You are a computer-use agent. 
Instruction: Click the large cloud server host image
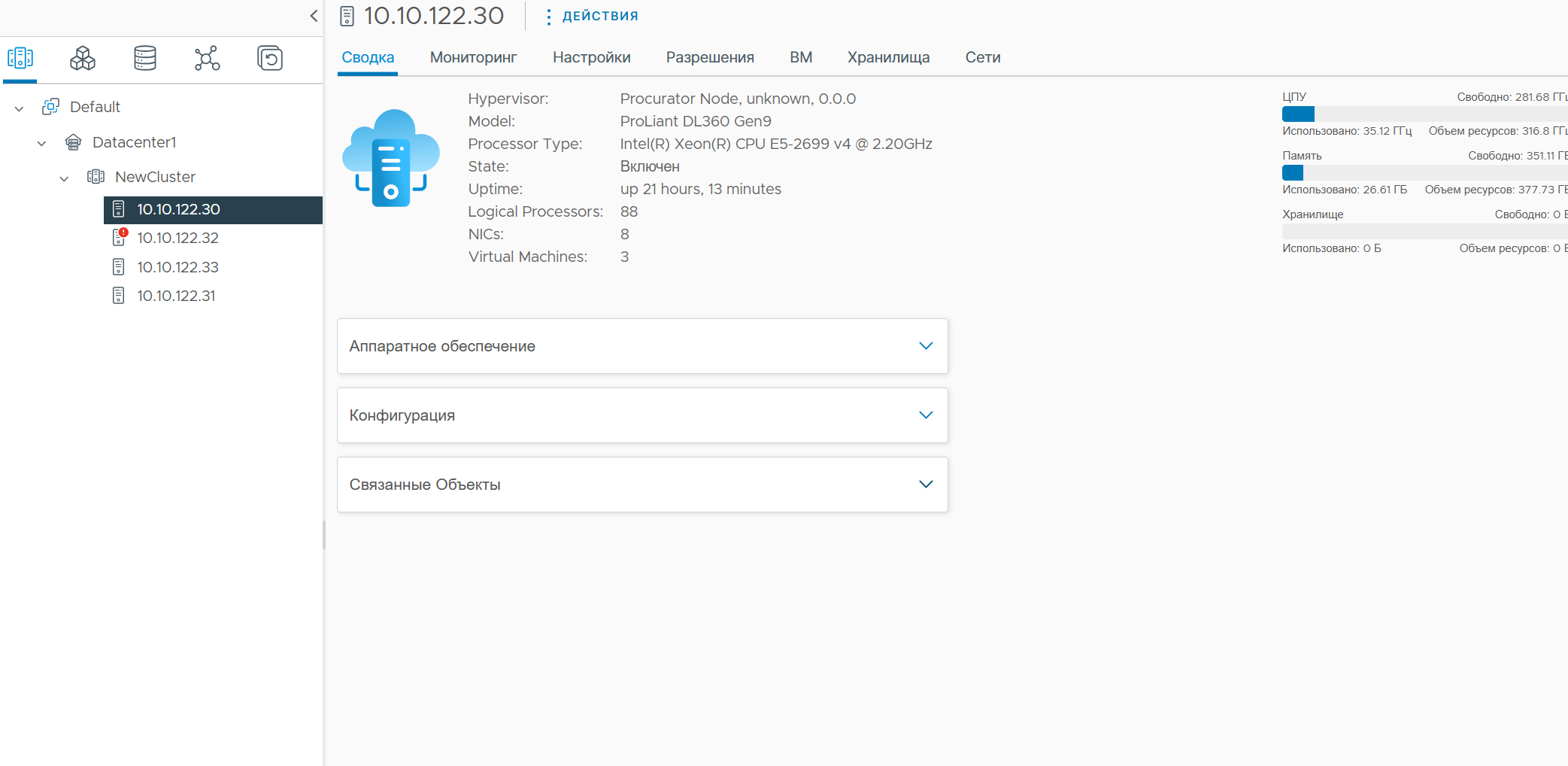coord(391,158)
